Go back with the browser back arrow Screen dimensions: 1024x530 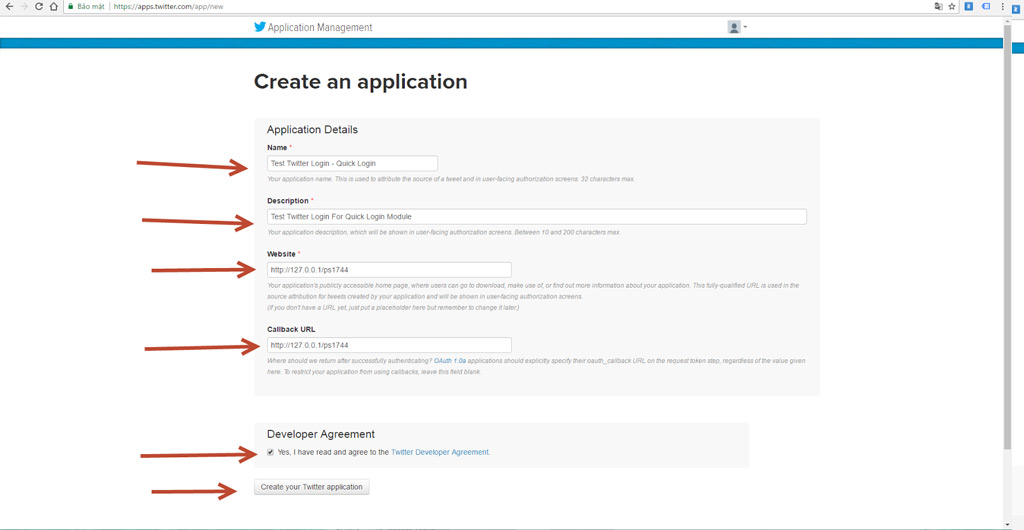tap(9, 7)
